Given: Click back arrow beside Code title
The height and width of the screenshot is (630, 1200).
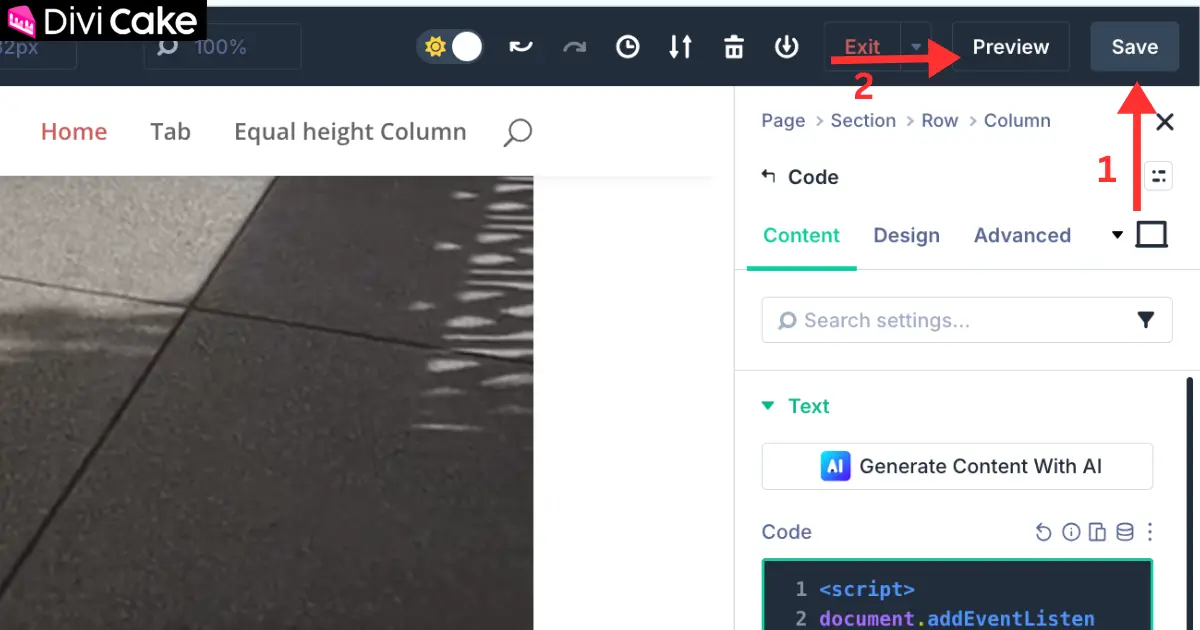Looking at the screenshot, I should pos(768,176).
